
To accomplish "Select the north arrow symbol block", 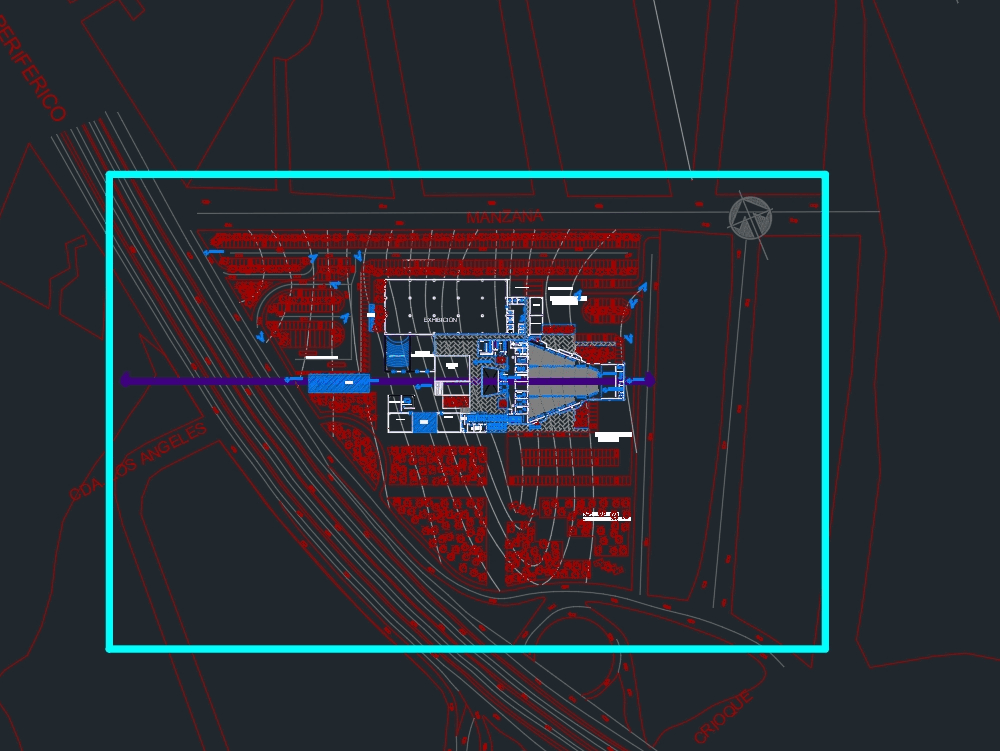I will coord(750,216).
